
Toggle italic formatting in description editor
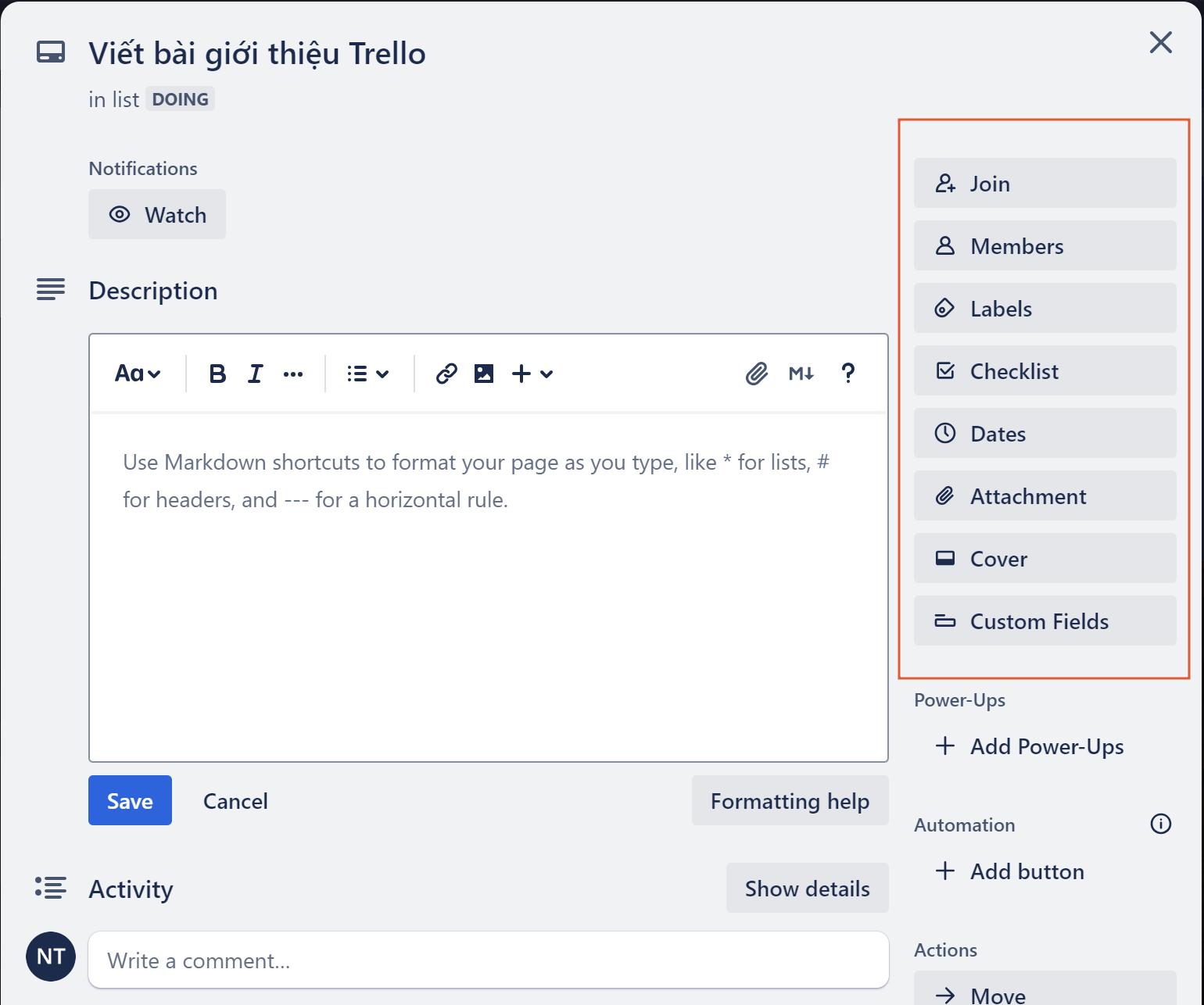[x=255, y=374]
